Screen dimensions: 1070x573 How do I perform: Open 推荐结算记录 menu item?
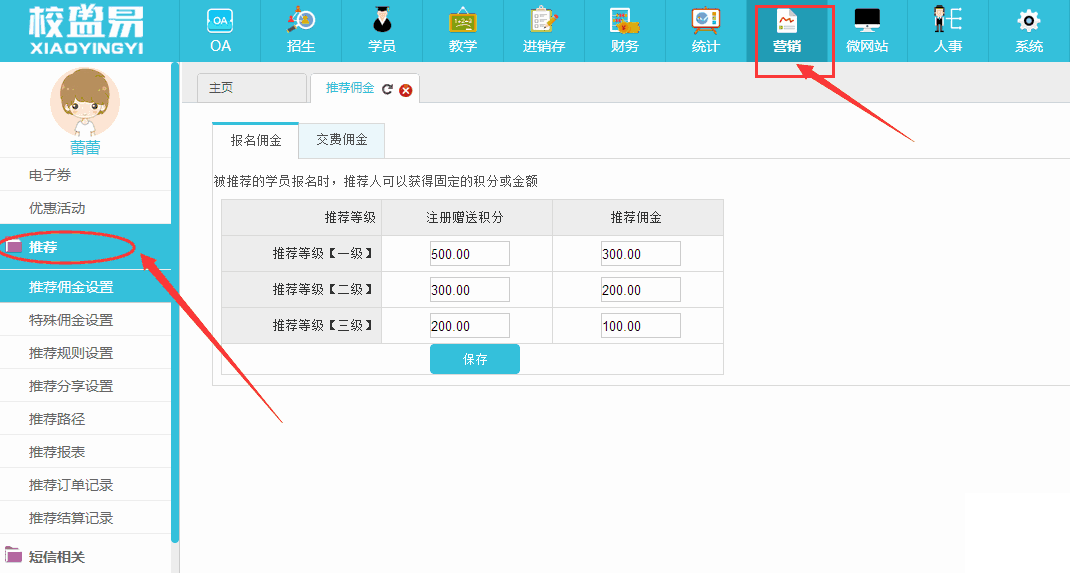click(x=85, y=518)
